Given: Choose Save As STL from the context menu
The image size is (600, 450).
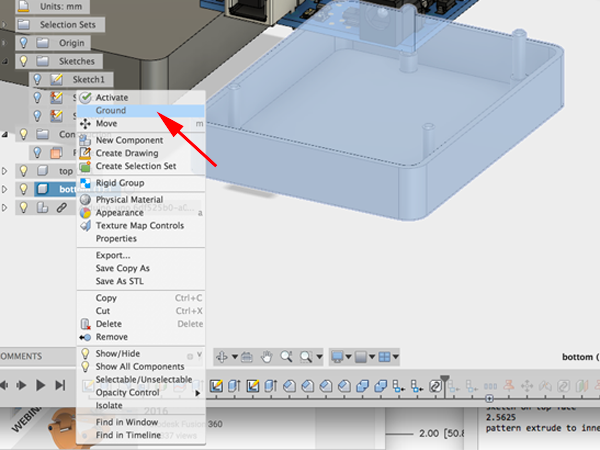Looking at the screenshot, I should [141, 281].
